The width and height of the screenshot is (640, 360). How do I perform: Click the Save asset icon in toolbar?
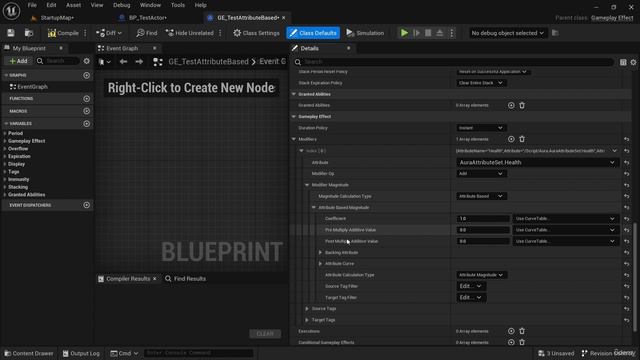[x=11, y=33]
